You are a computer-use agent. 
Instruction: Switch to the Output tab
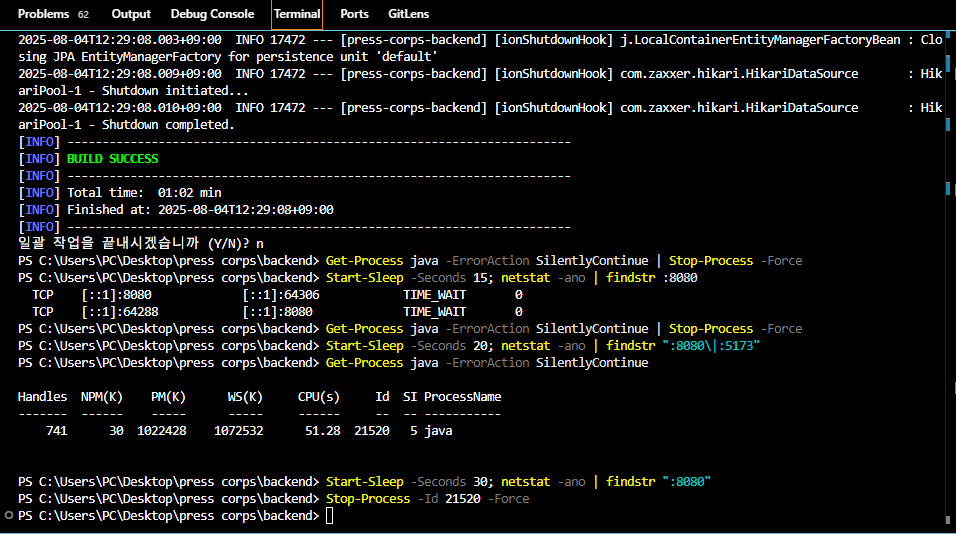pyautogui.click(x=131, y=14)
